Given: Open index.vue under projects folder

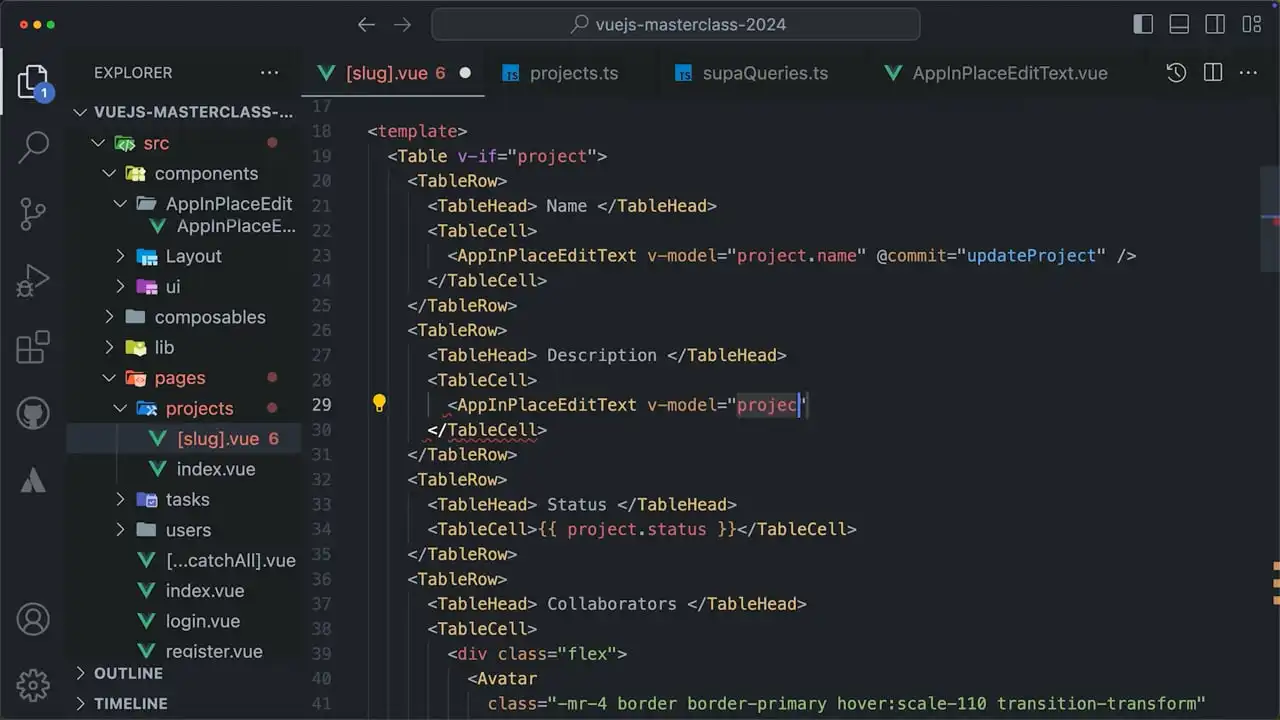Looking at the screenshot, I should [x=184, y=469].
